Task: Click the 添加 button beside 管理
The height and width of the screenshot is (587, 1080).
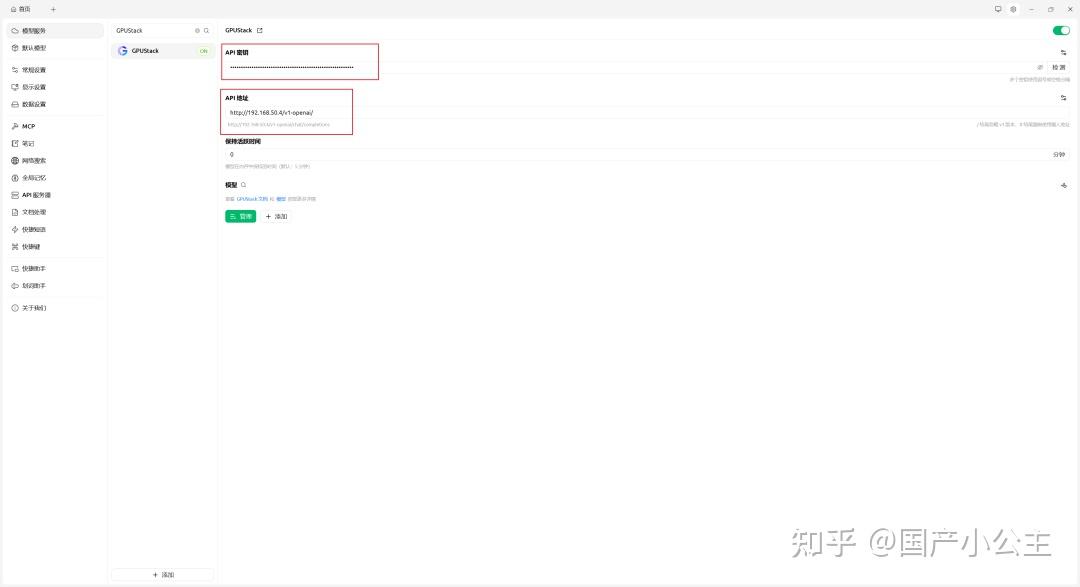Action: [x=276, y=216]
